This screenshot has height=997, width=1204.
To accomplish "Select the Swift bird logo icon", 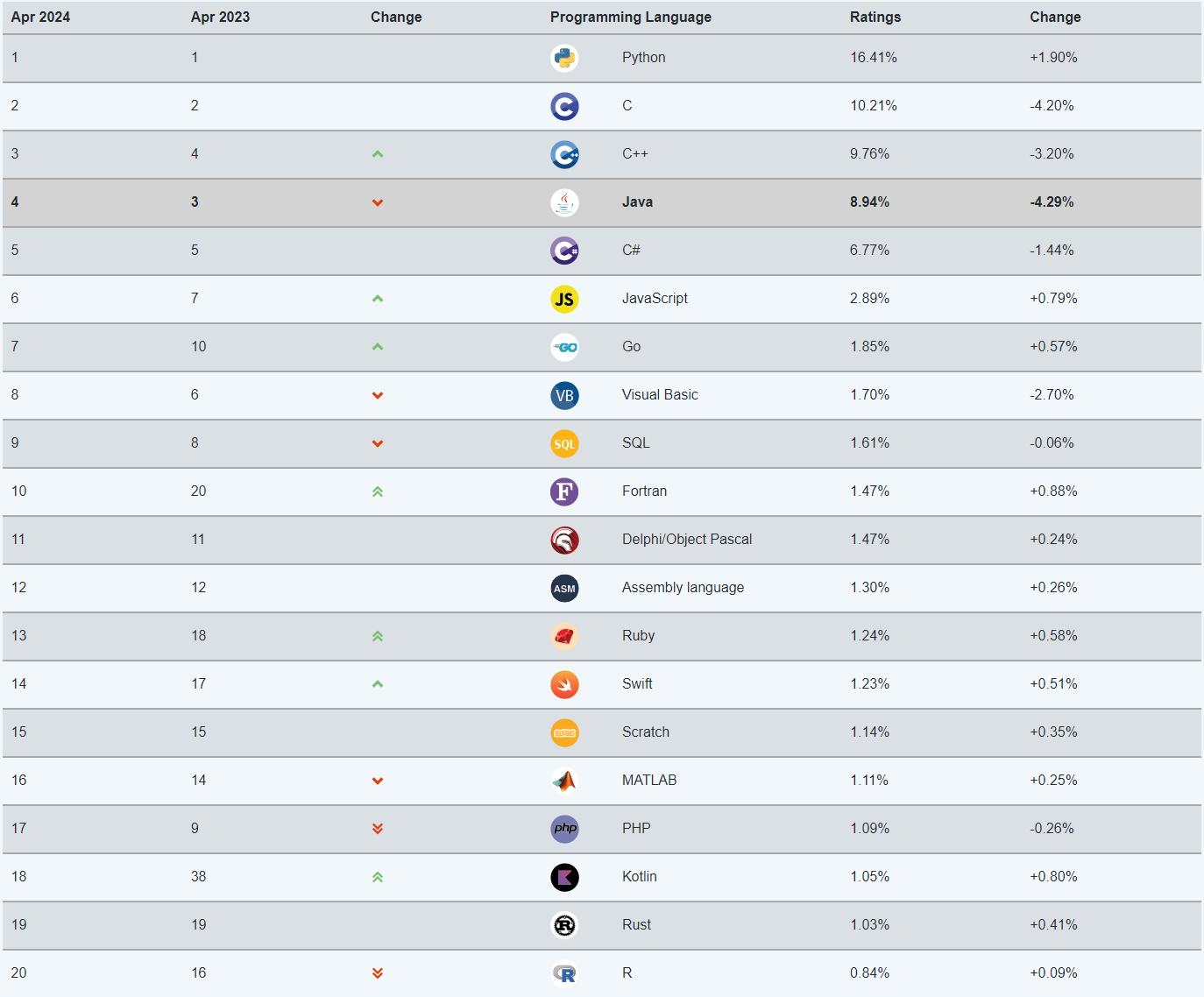I will pos(564,684).
